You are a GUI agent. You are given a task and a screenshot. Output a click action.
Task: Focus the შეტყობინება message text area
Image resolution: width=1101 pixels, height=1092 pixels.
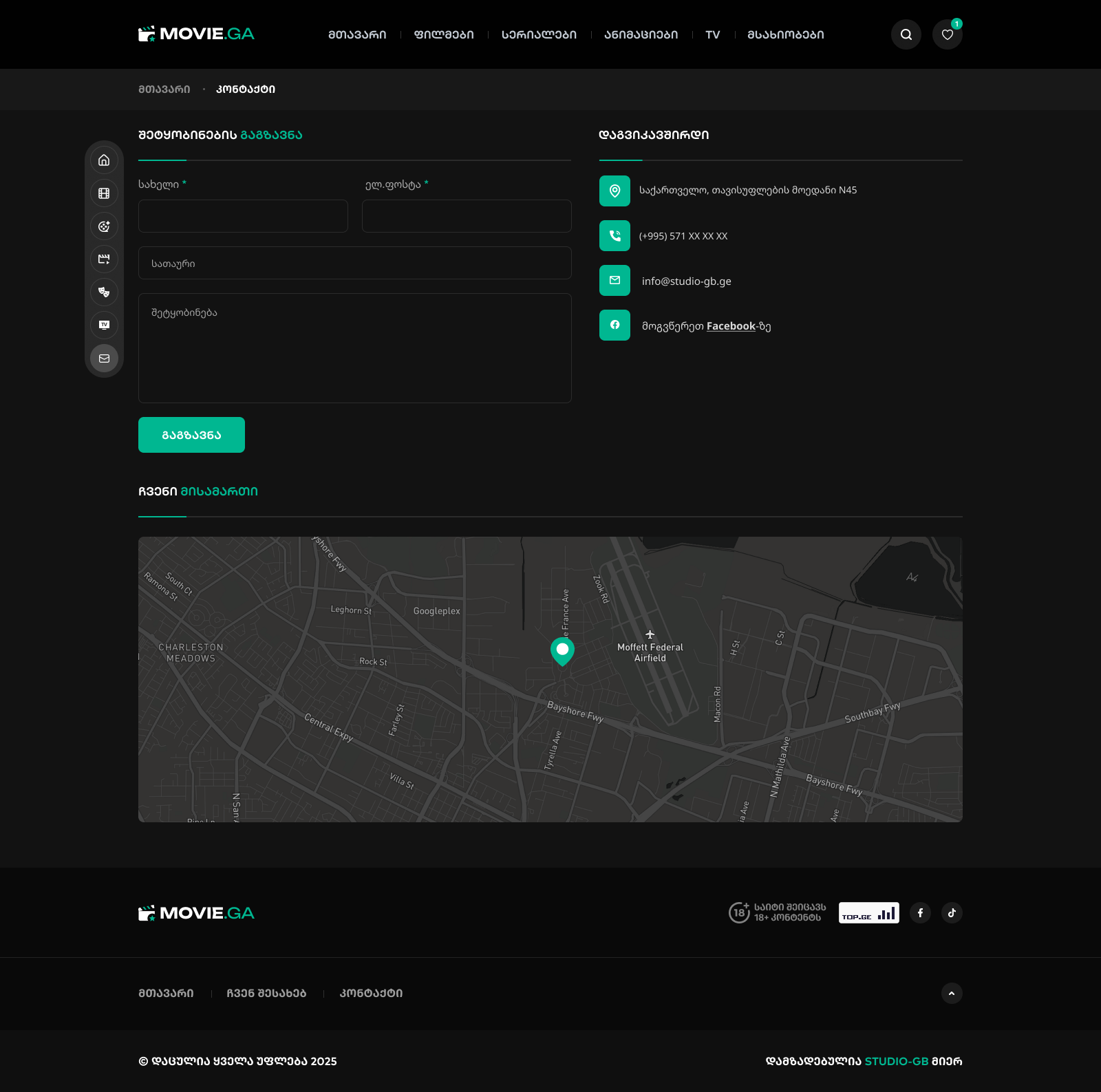354,348
